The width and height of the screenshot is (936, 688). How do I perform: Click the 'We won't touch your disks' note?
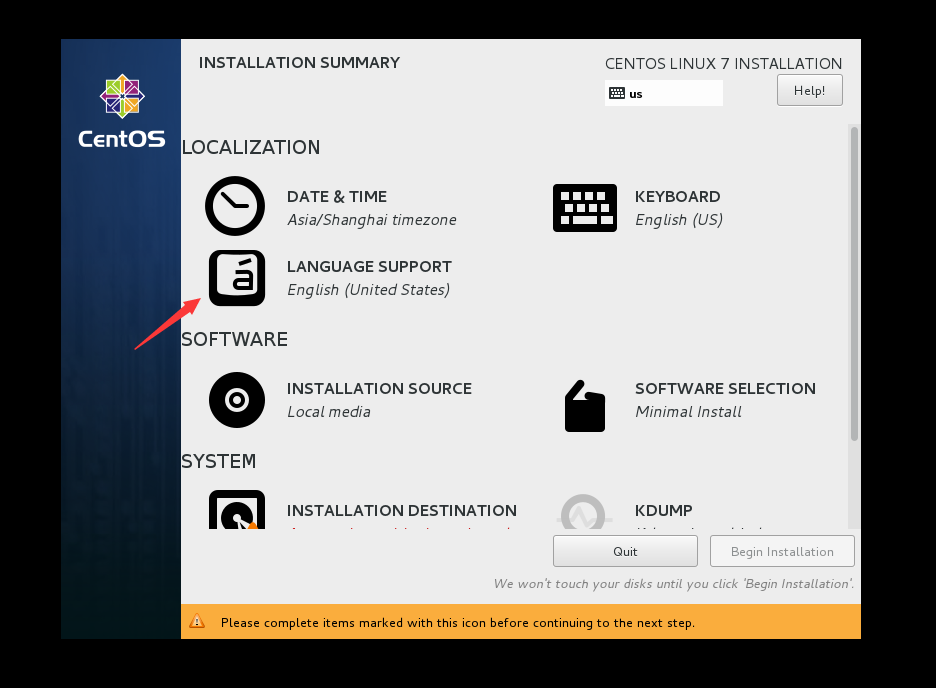673,584
